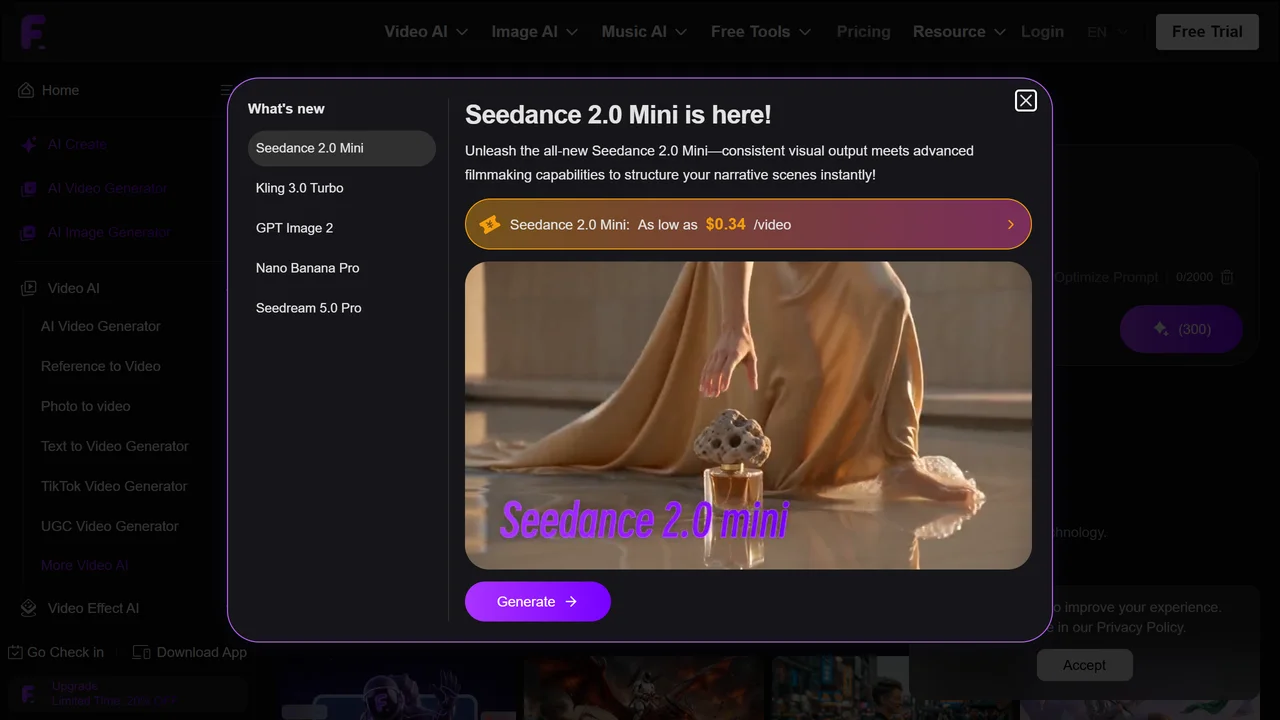The width and height of the screenshot is (1280, 720).
Task: Click the Go Check in calendar icon
Action: [15, 652]
